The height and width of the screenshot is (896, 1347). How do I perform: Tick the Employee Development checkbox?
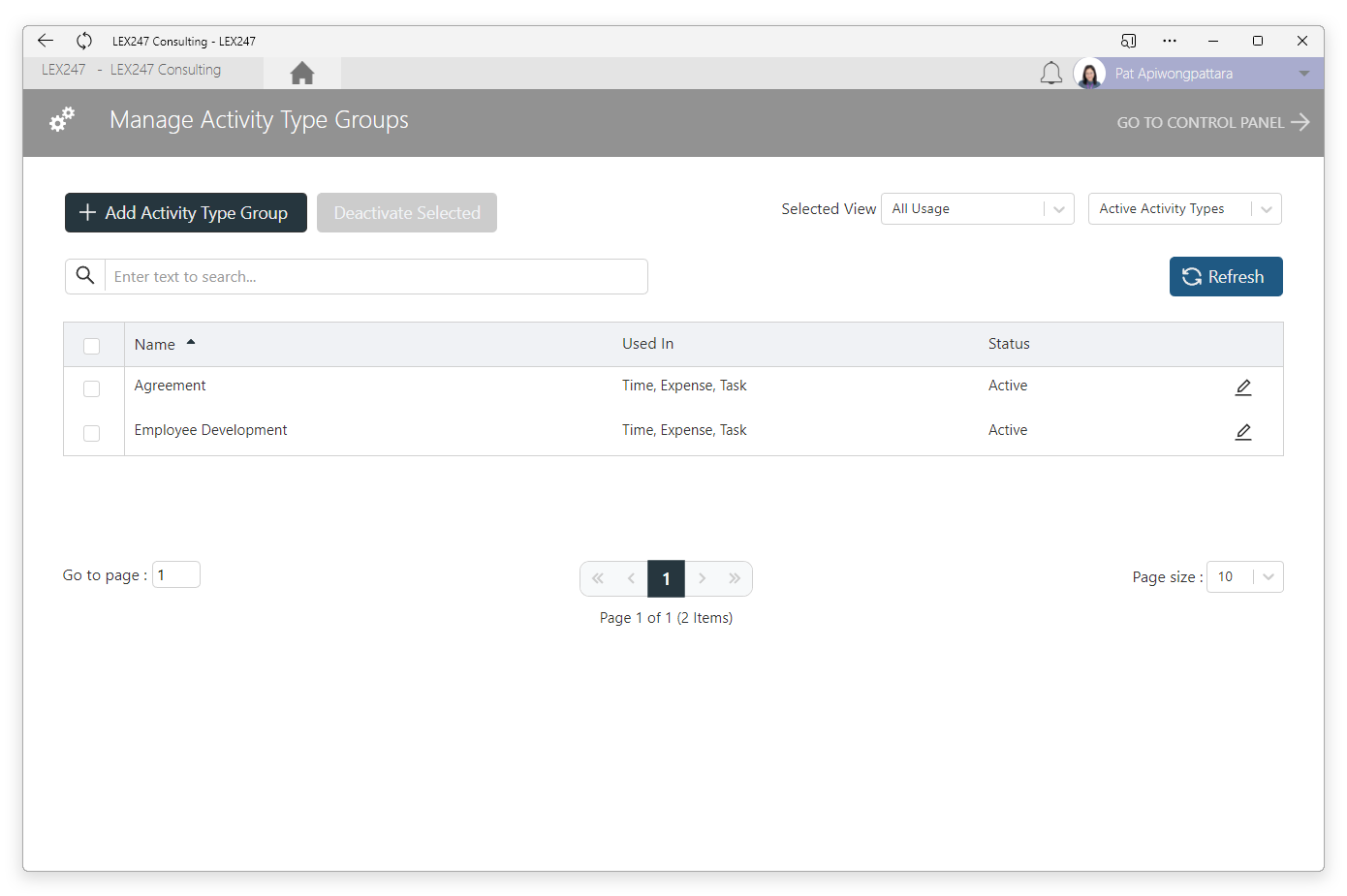(92, 433)
